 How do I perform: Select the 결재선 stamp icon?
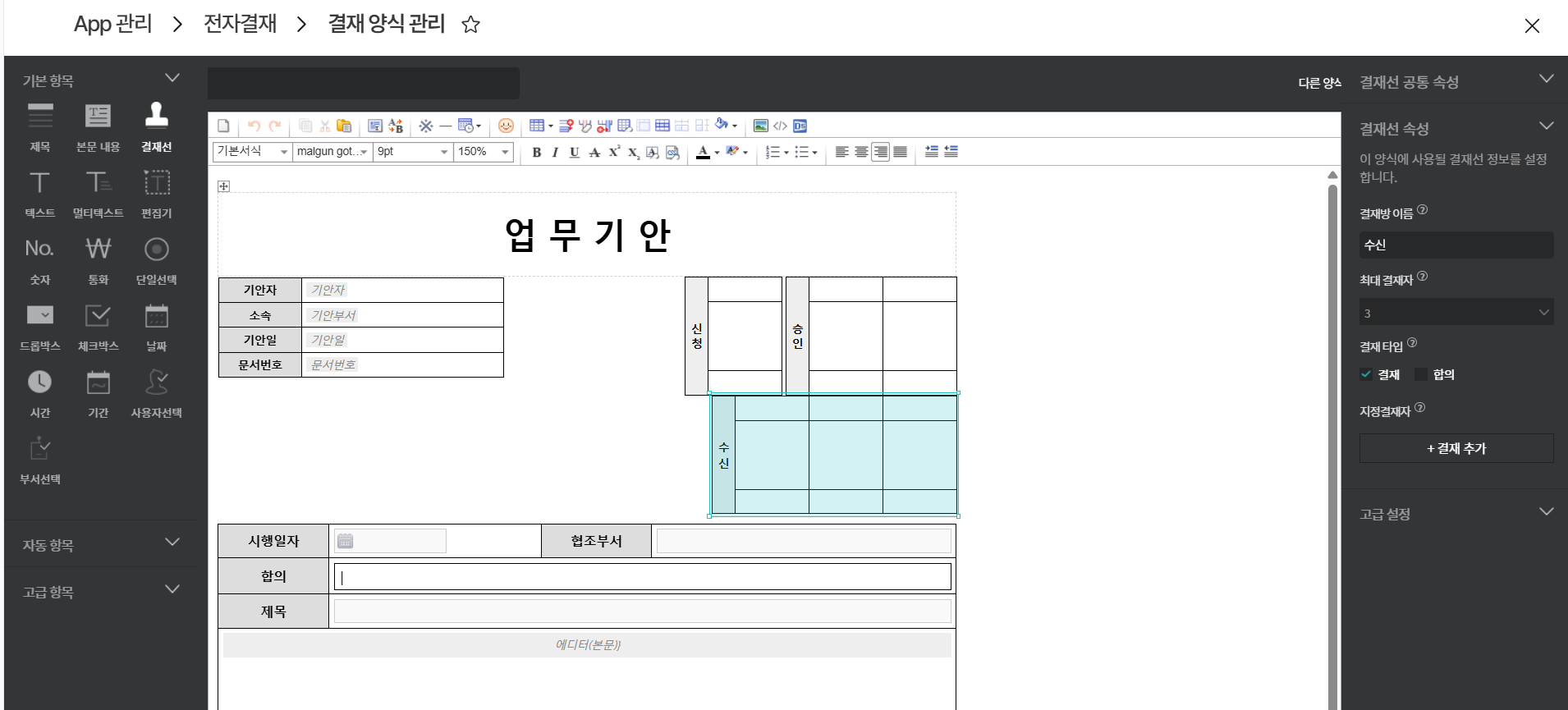pos(156,117)
